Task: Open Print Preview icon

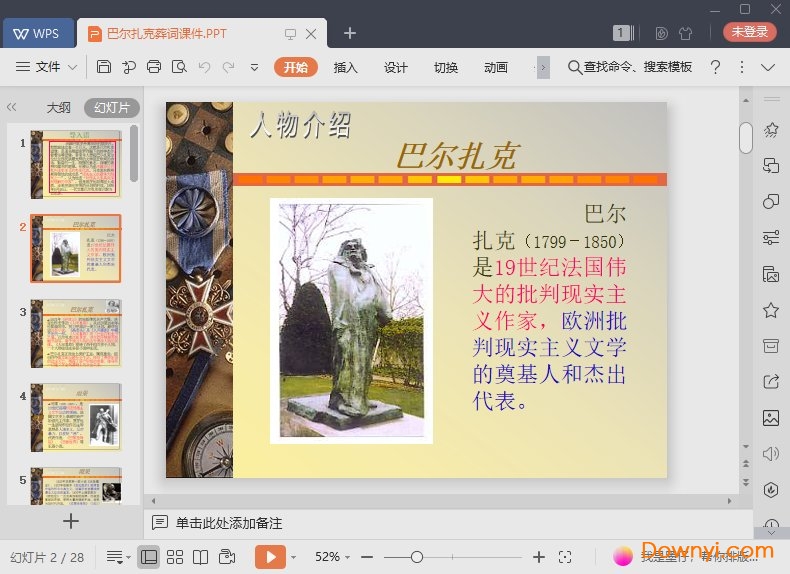Action: 179,67
